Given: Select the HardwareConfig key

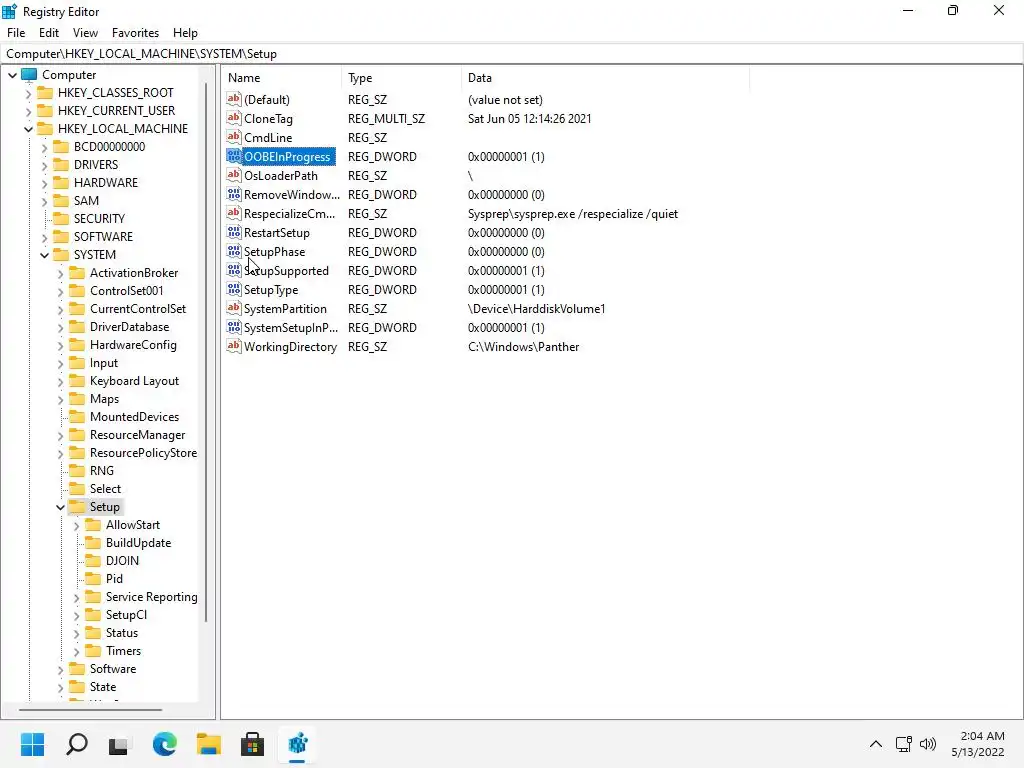Looking at the screenshot, I should tap(133, 345).
